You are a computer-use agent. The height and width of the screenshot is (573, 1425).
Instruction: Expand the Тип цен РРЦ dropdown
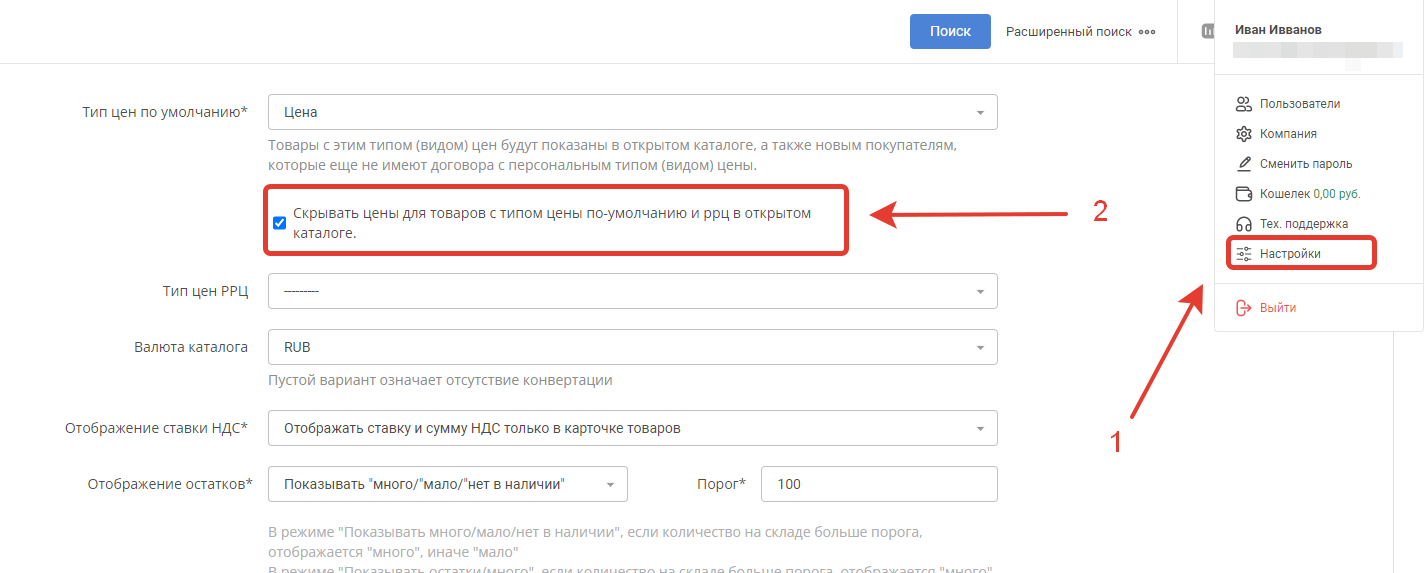click(632, 291)
